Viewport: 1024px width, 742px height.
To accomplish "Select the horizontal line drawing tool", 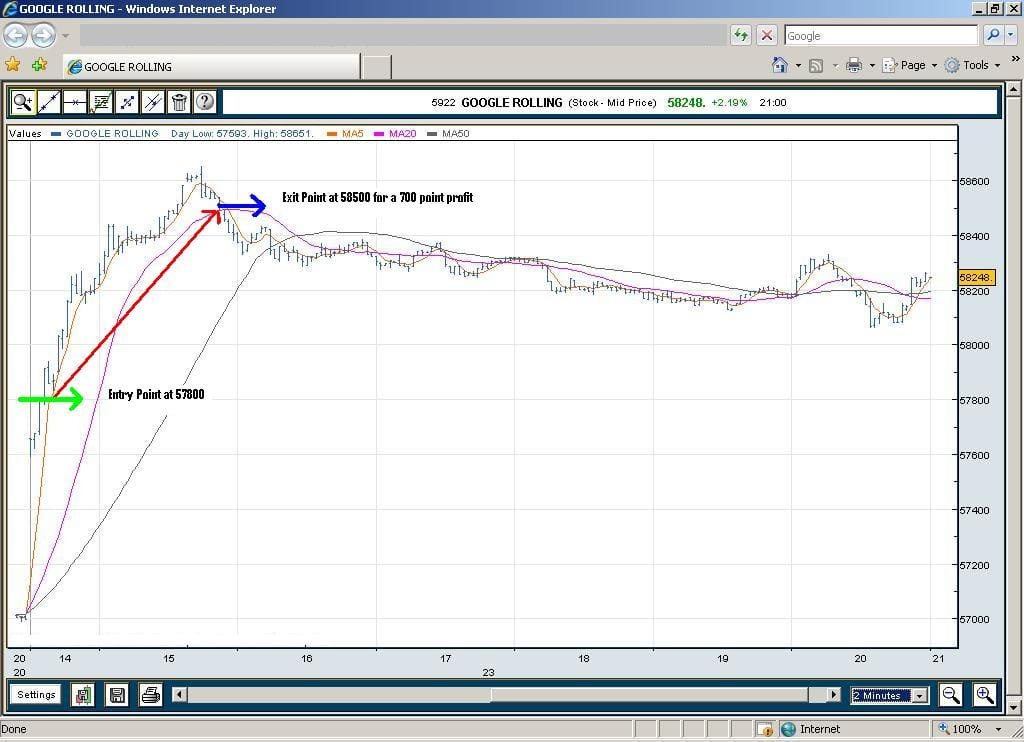I will pos(75,102).
